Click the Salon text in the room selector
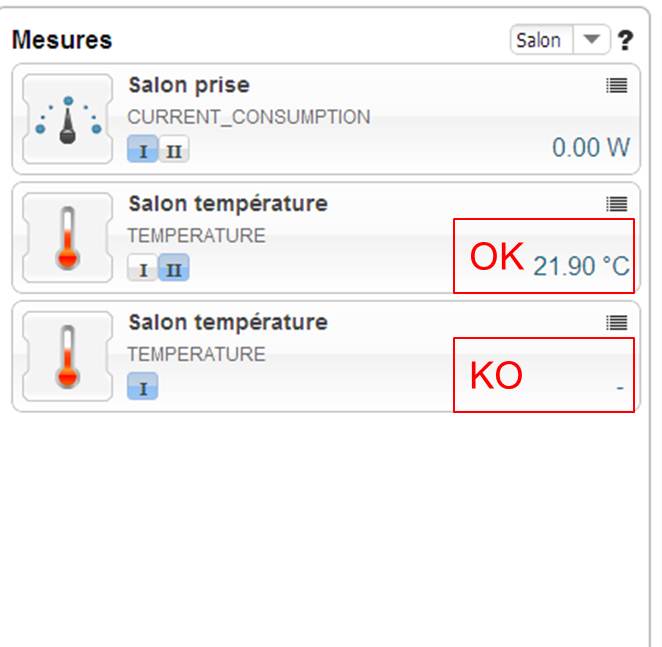This screenshot has height=647, width=662. click(539, 41)
